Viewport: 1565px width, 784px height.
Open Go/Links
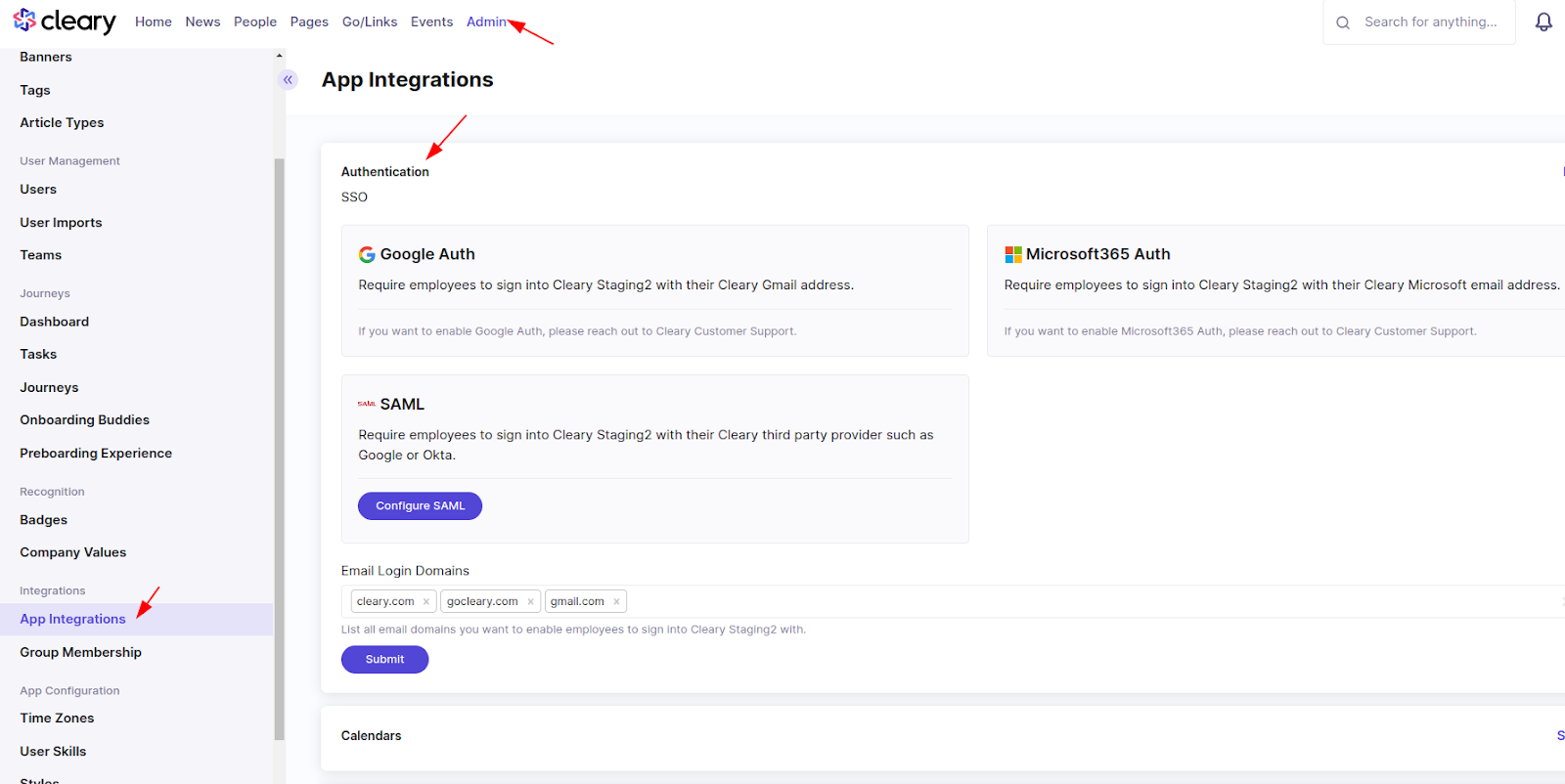370,22
